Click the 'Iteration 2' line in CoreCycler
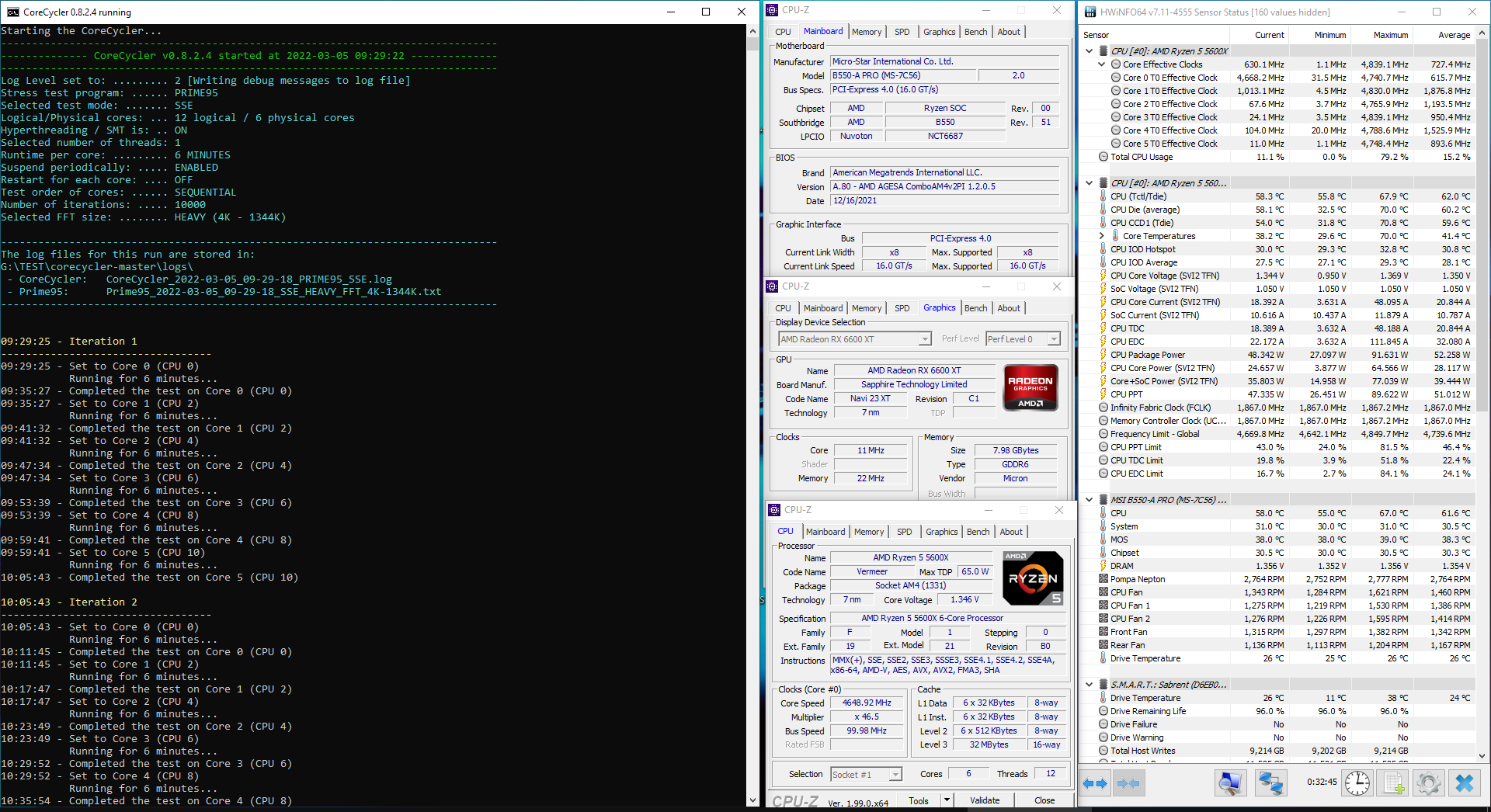This screenshot has height=812, width=1491. 68,602
